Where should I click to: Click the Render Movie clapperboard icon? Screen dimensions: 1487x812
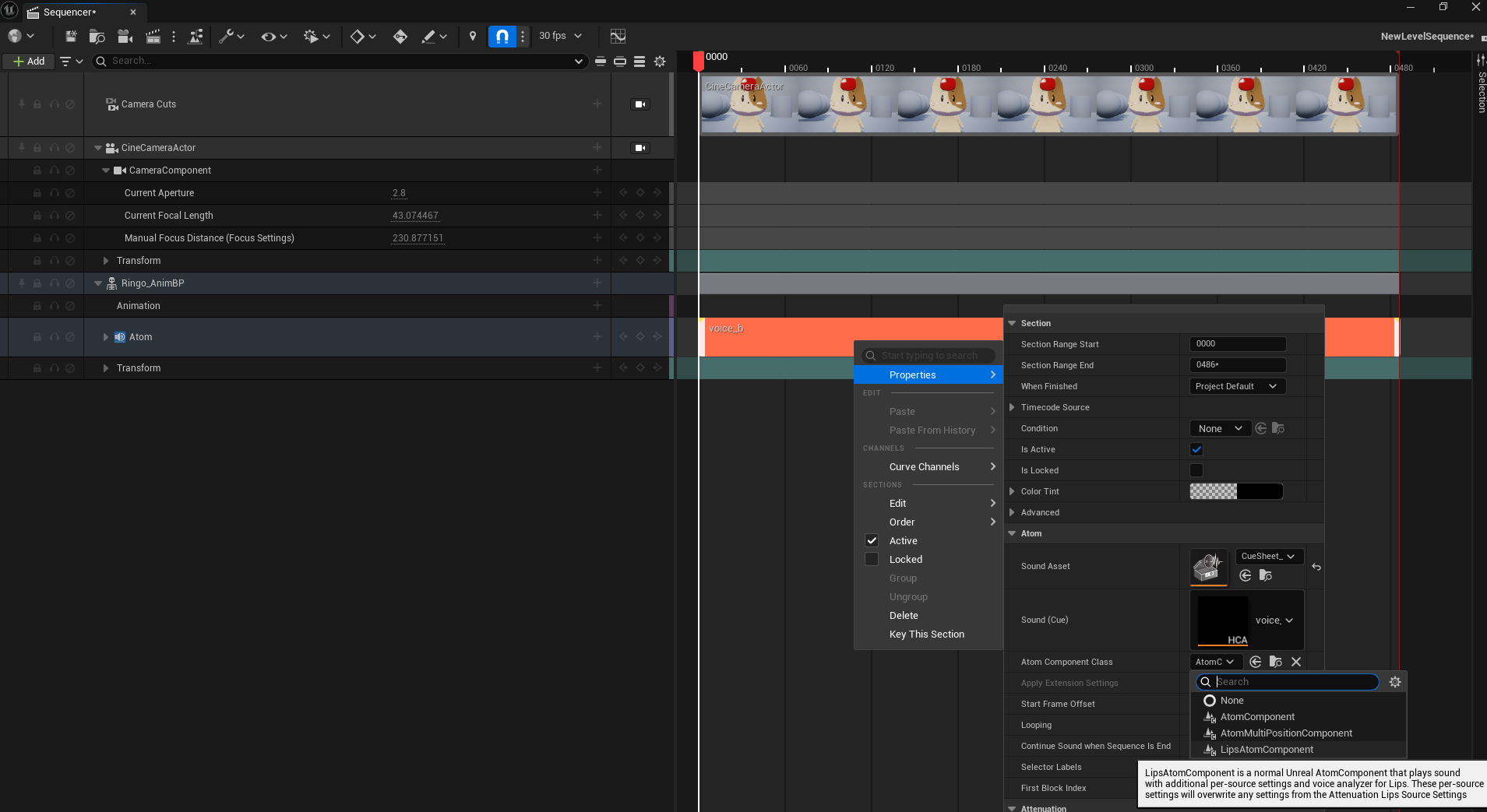tap(153, 37)
